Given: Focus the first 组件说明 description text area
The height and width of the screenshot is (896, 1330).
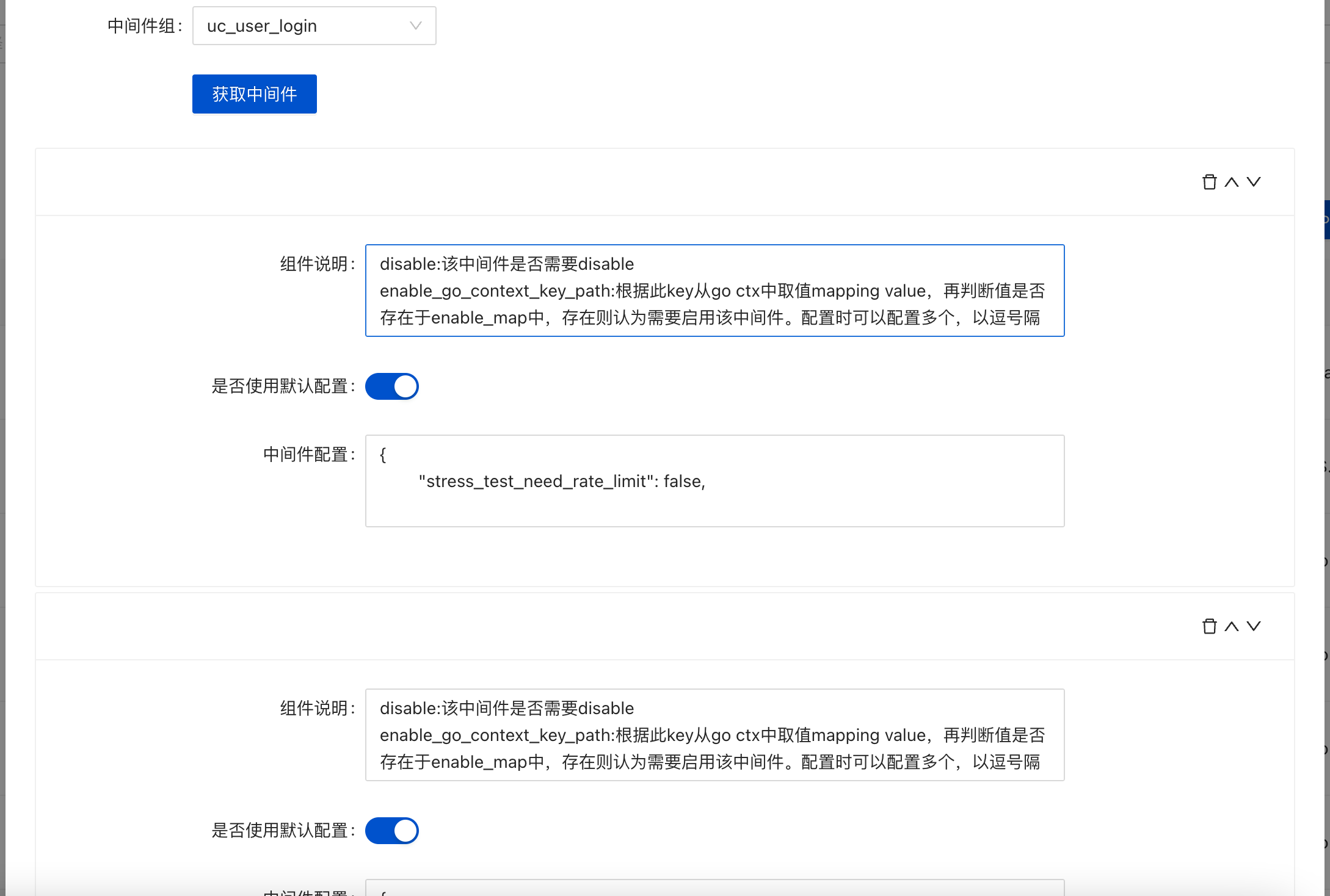Looking at the screenshot, I should click(x=714, y=291).
